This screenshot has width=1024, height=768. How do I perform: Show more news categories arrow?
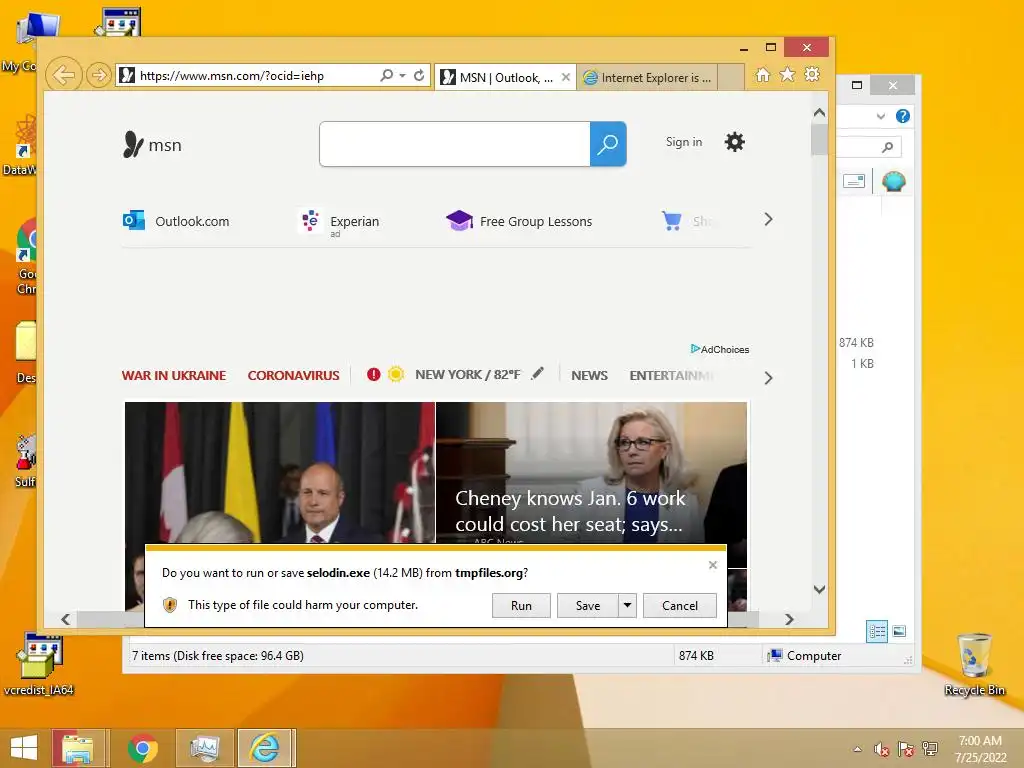(768, 377)
